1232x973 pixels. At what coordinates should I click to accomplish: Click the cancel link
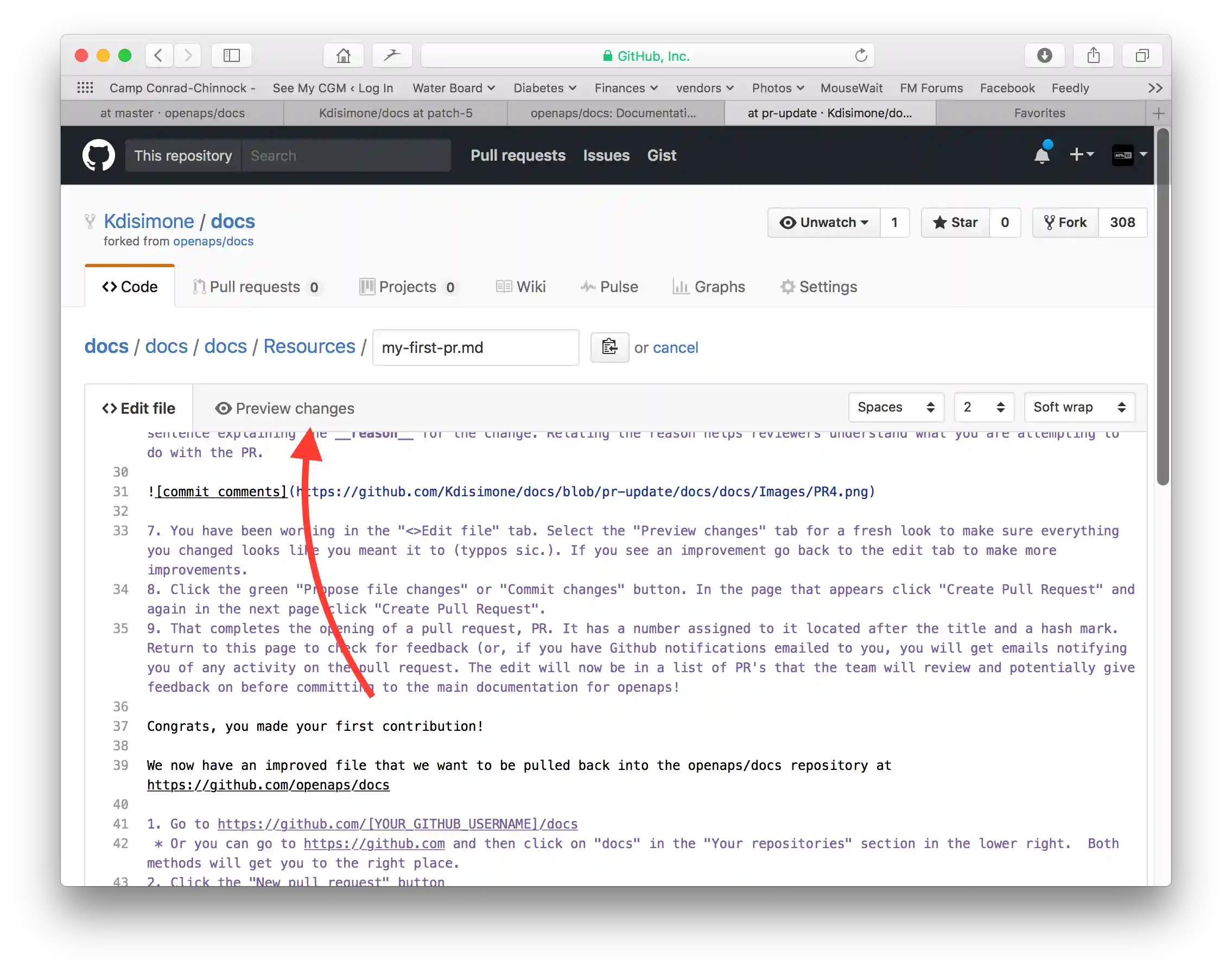[675, 347]
